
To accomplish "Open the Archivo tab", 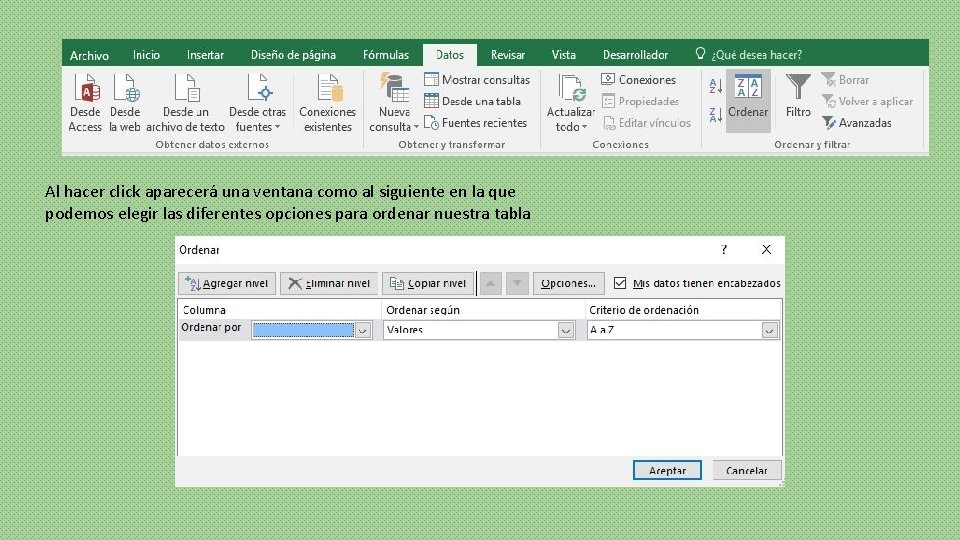I will pos(89,55).
